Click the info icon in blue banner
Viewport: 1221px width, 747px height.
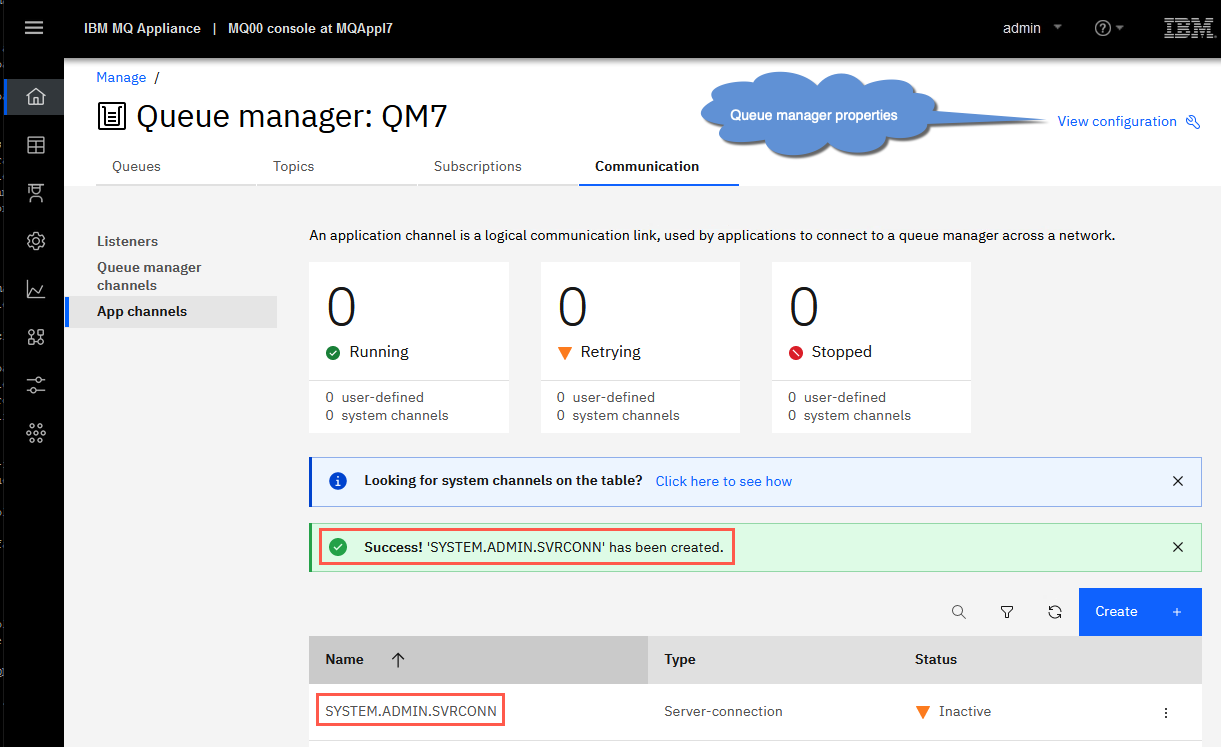click(338, 481)
